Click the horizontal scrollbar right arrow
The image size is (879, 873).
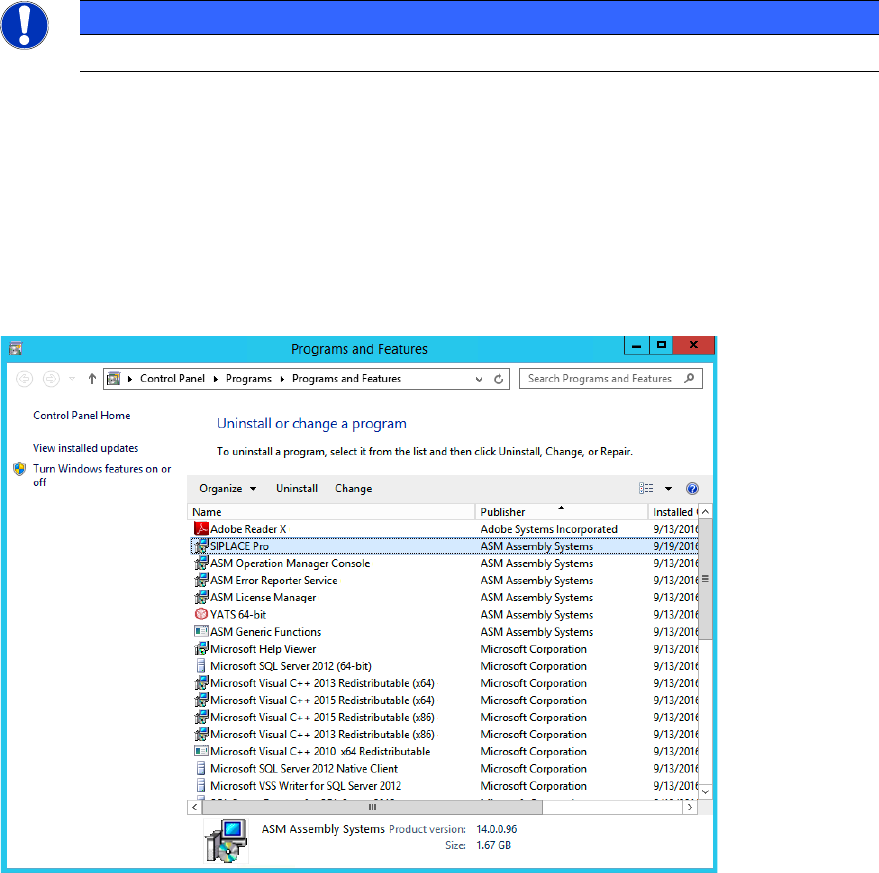tap(690, 807)
